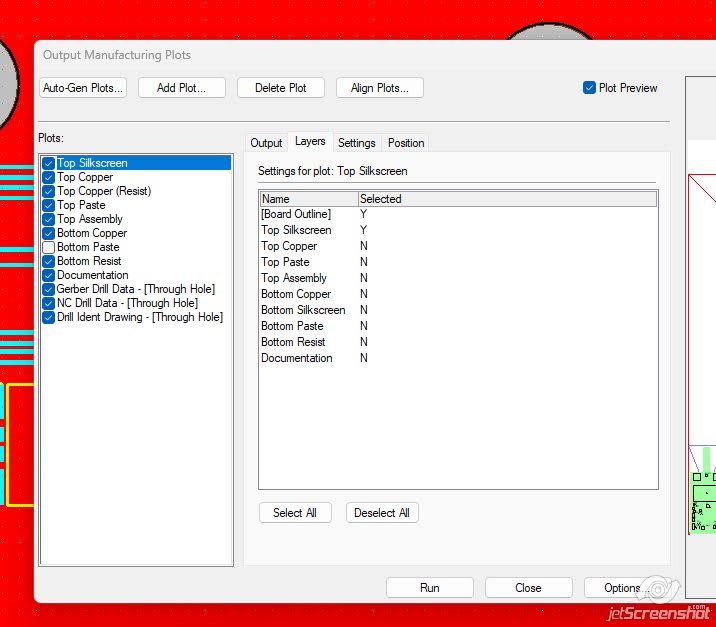
Task: Click the Selected column header
Action: click(x=507, y=199)
